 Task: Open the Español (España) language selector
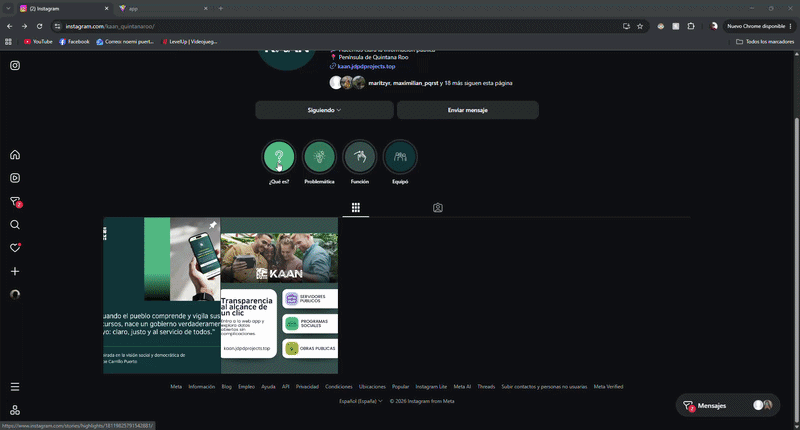tap(361, 401)
